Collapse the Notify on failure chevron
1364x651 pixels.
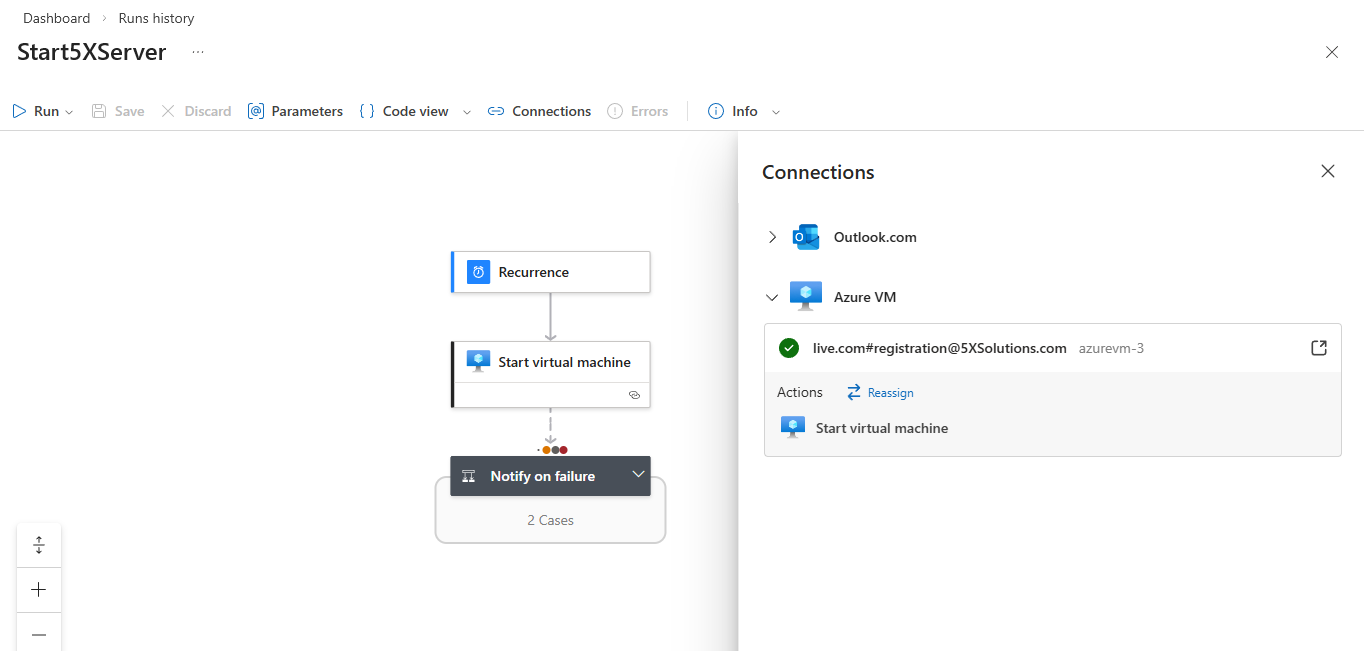coord(638,475)
